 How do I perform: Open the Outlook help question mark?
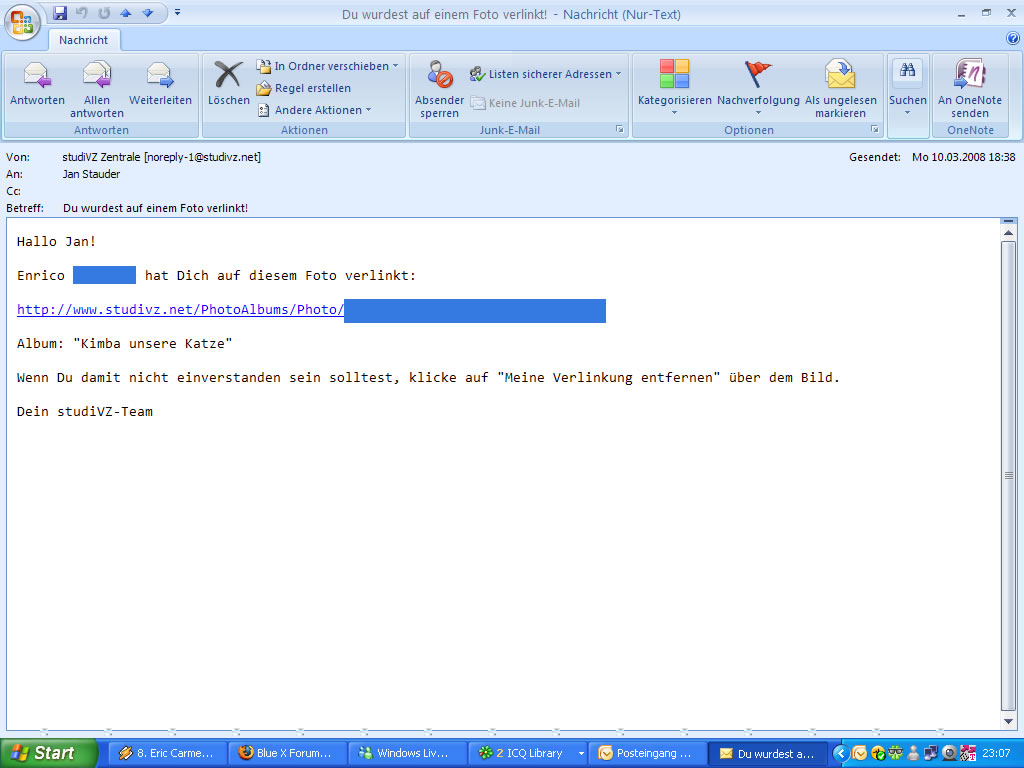click(x=1012, y=38)
